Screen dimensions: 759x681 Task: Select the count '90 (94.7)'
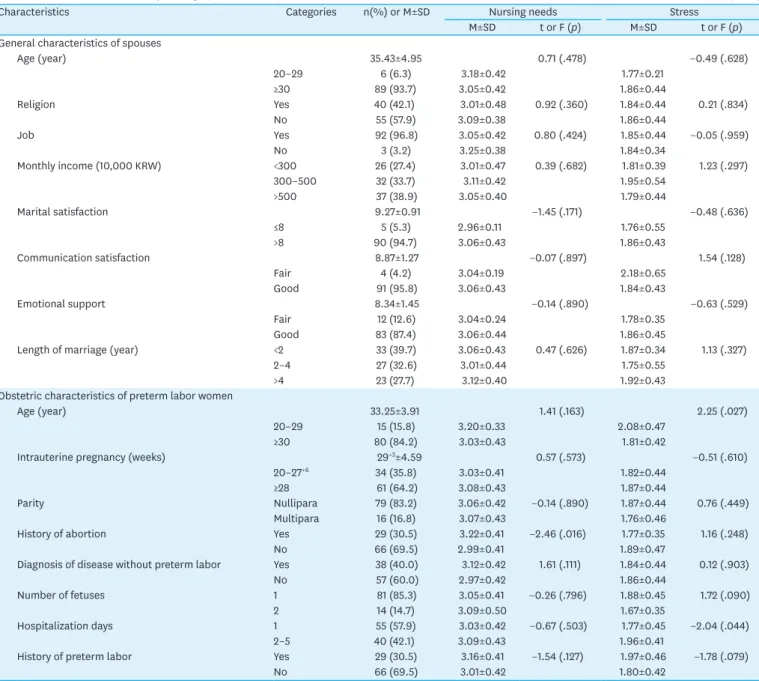pyautogui.click(x=396, y=242)
